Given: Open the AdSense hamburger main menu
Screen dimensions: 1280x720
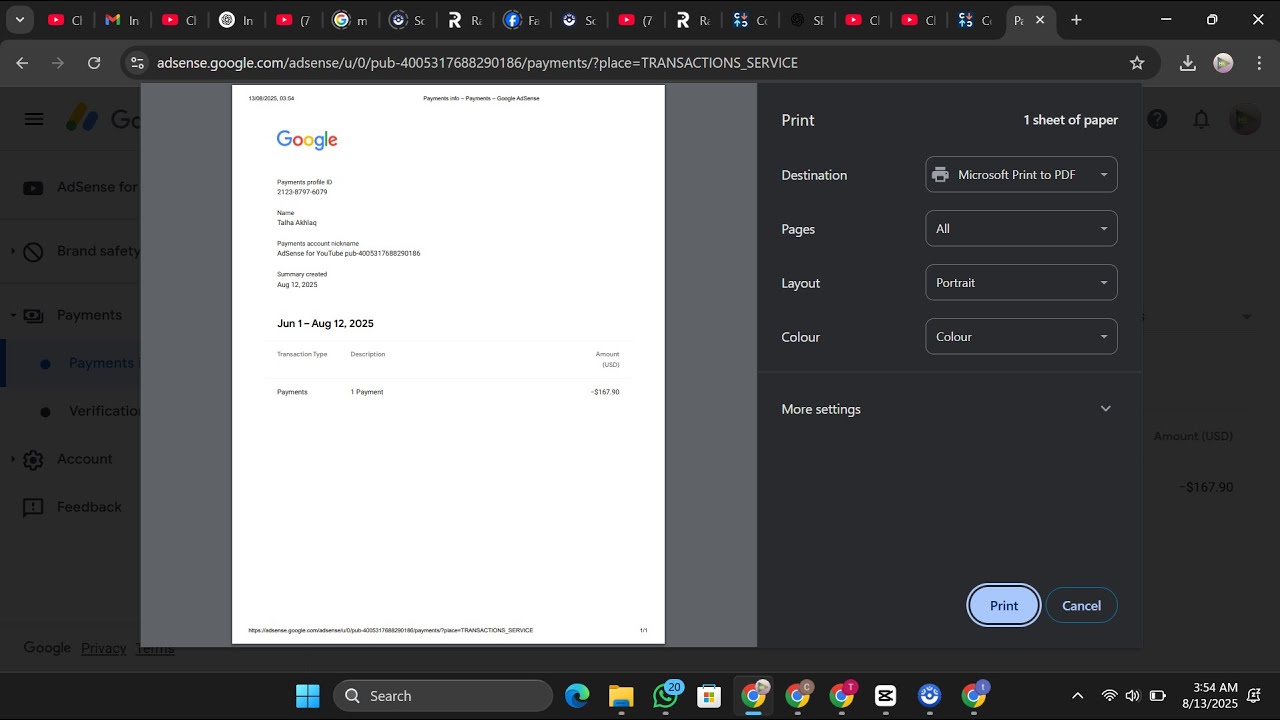Looking at the screenshot, I should (34, 119).
